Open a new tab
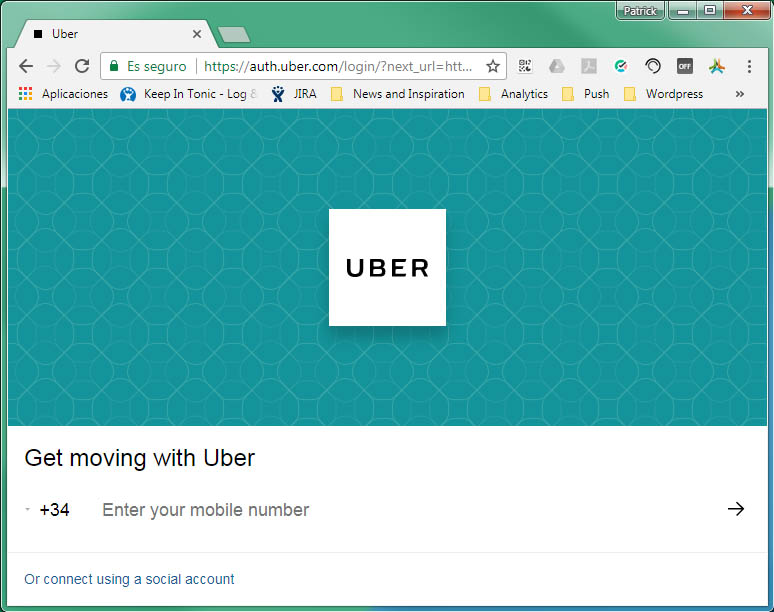This screenshot has height=612, width=774. pyautogui.click(x=233, y=35)
